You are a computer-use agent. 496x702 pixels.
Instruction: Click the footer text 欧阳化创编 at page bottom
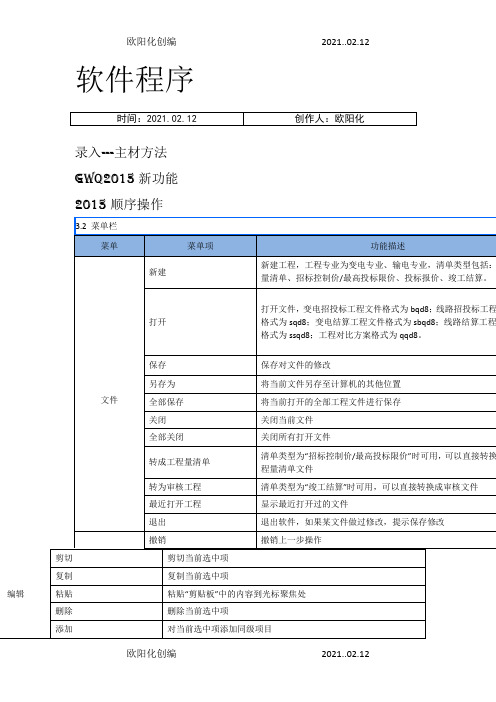151,654
